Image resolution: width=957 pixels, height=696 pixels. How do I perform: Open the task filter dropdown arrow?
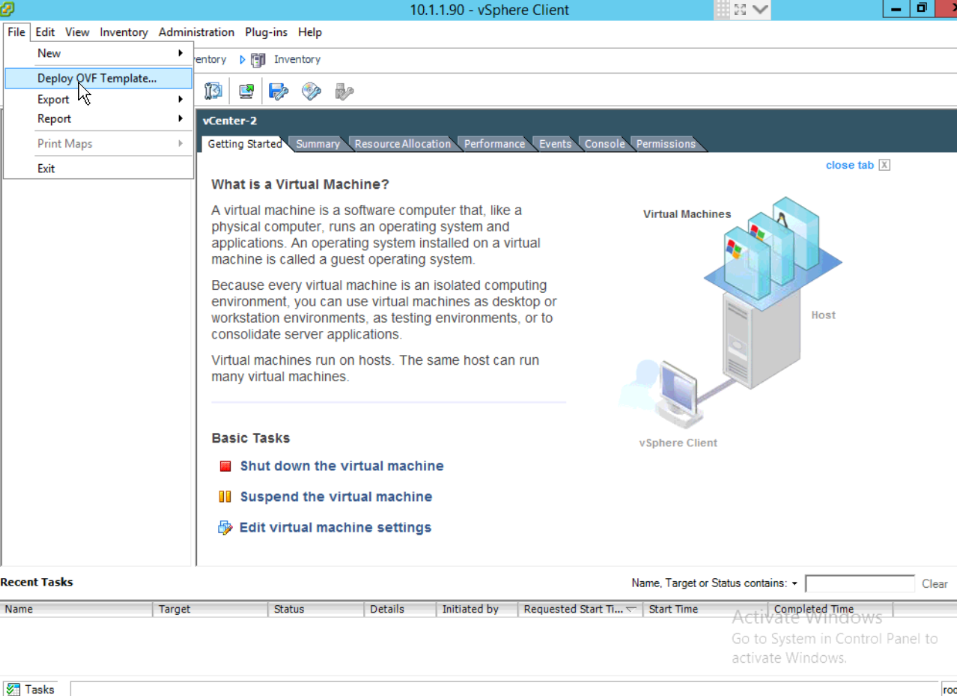coord(795,584)
